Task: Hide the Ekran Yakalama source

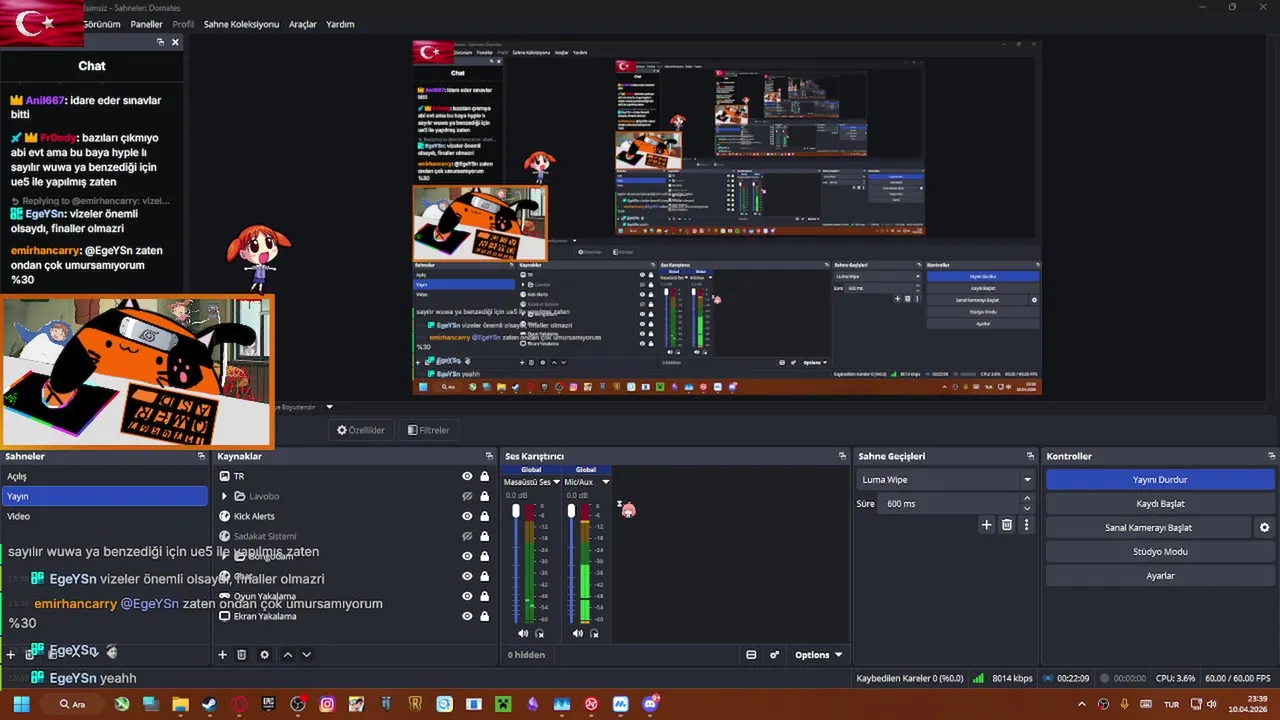Action: coord(466,616)
